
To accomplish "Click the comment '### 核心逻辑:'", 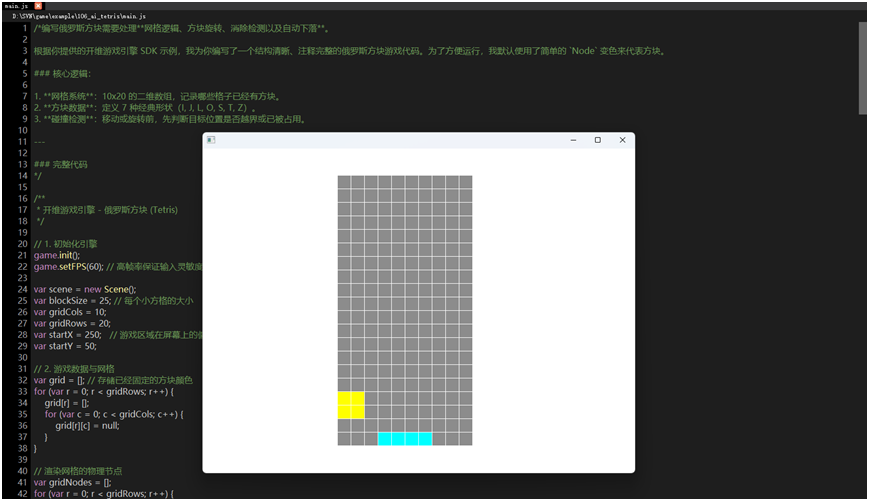I will [x=62, y=74].
